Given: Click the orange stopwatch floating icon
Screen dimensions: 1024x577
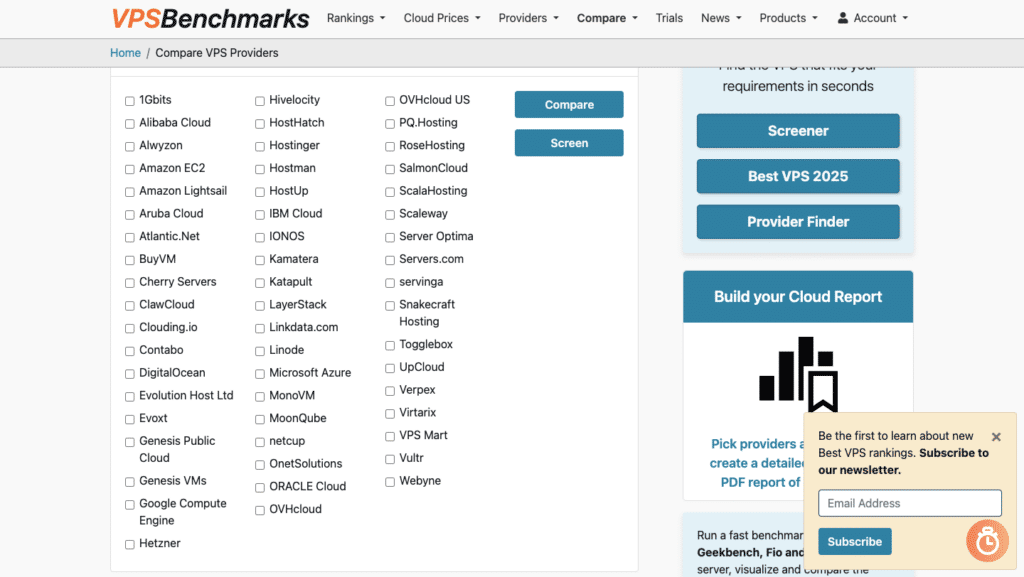Looking at the screenshot, I should [987, 540].
